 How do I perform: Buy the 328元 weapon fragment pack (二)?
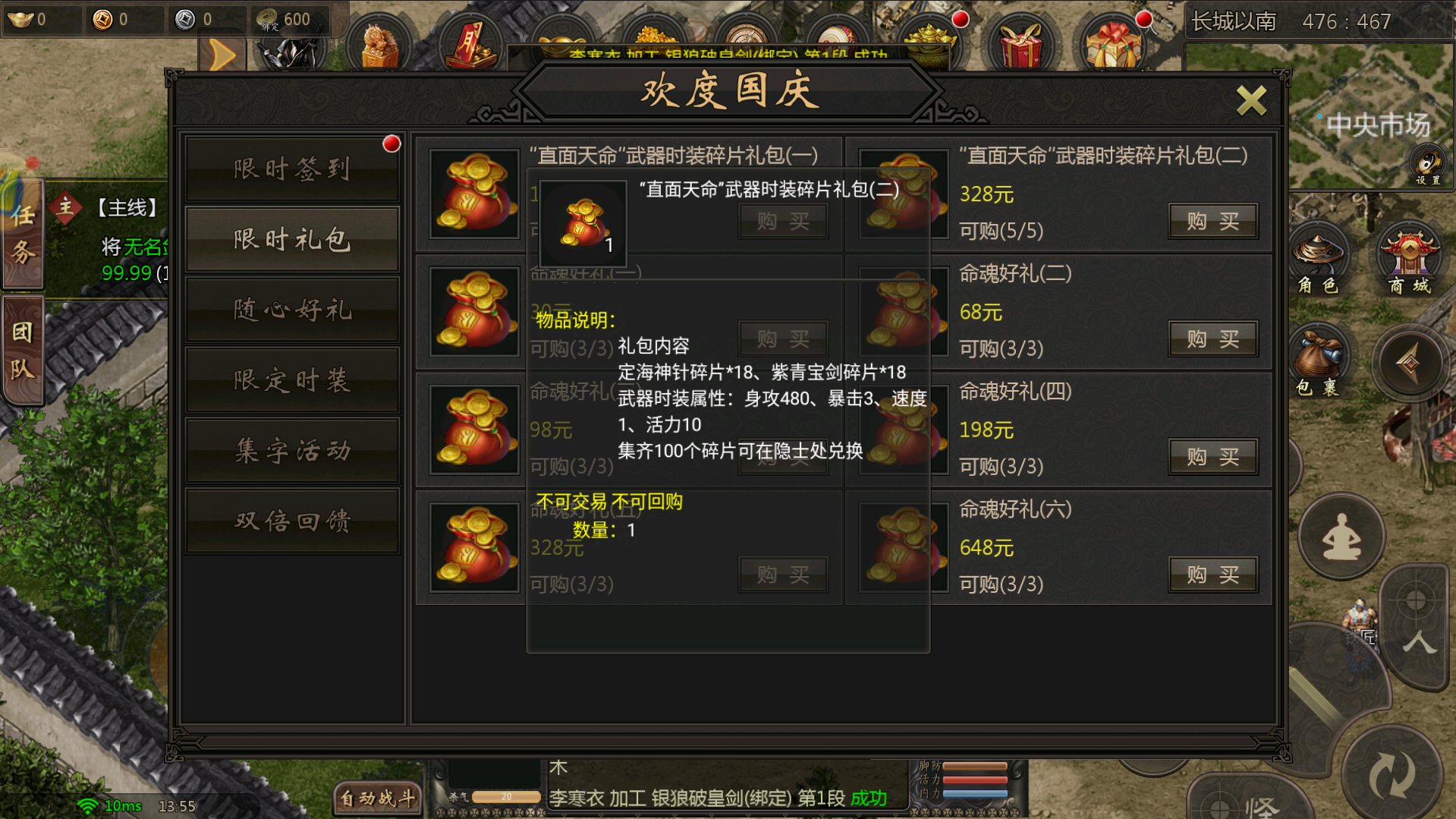point(1212,221)
